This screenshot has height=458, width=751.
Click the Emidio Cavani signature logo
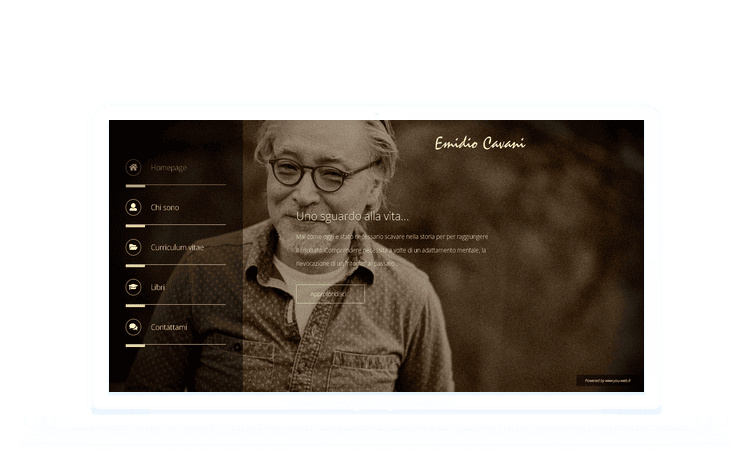pos(479,143)
